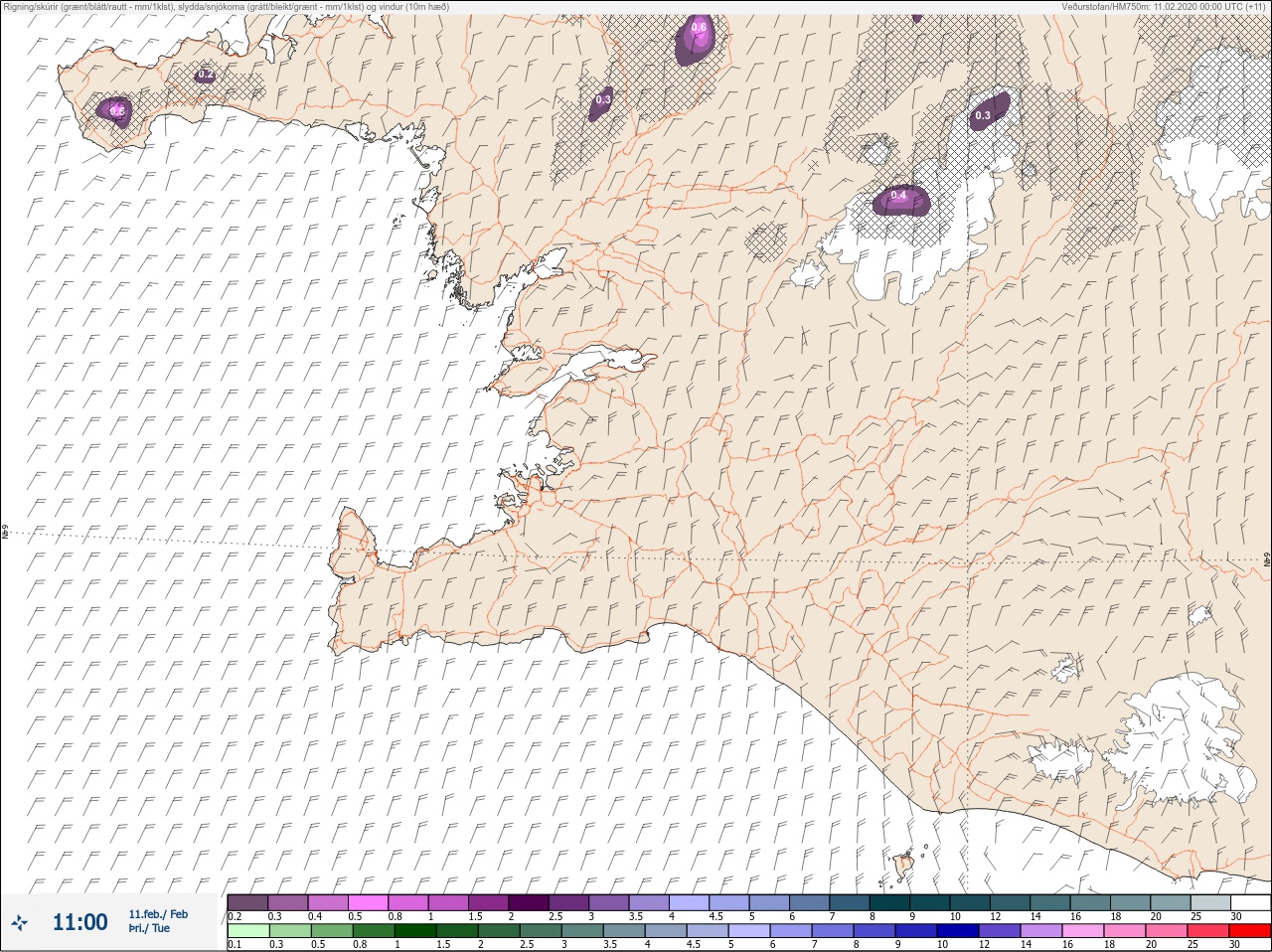
Task: Pick the 14 swatch in upper legend row
Action: click(1052, 902)
